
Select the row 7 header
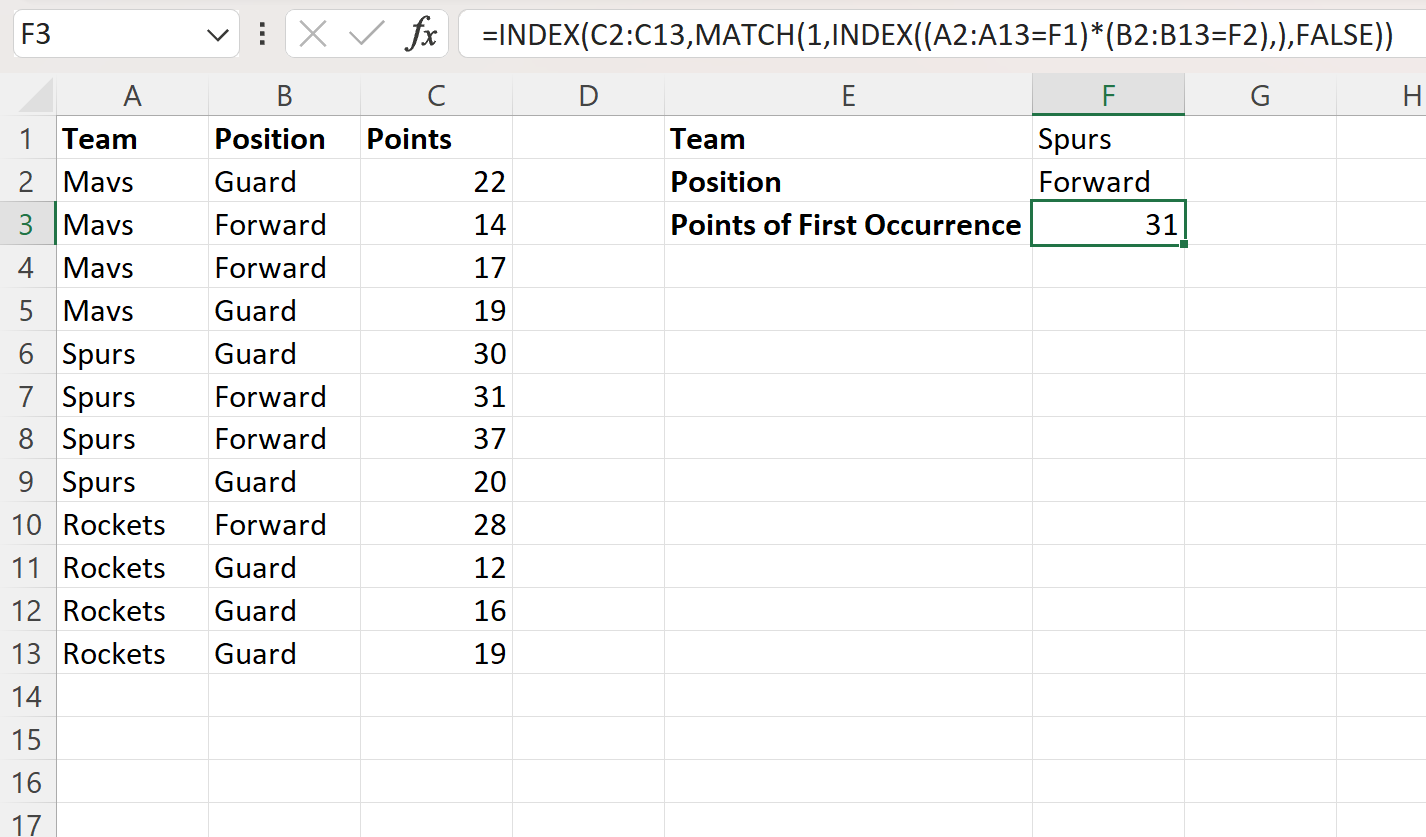coord(28,396)
